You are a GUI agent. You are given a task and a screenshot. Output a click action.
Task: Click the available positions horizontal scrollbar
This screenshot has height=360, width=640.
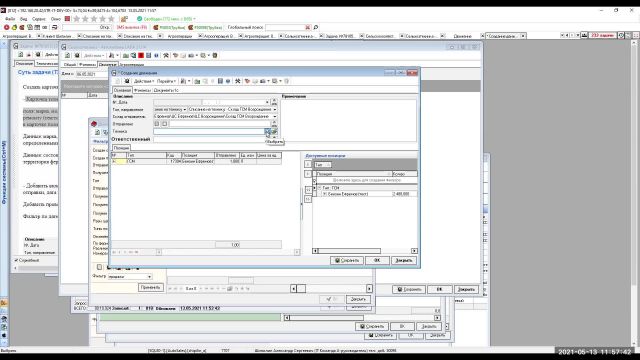pyautogui.click(x=364, y=251)
